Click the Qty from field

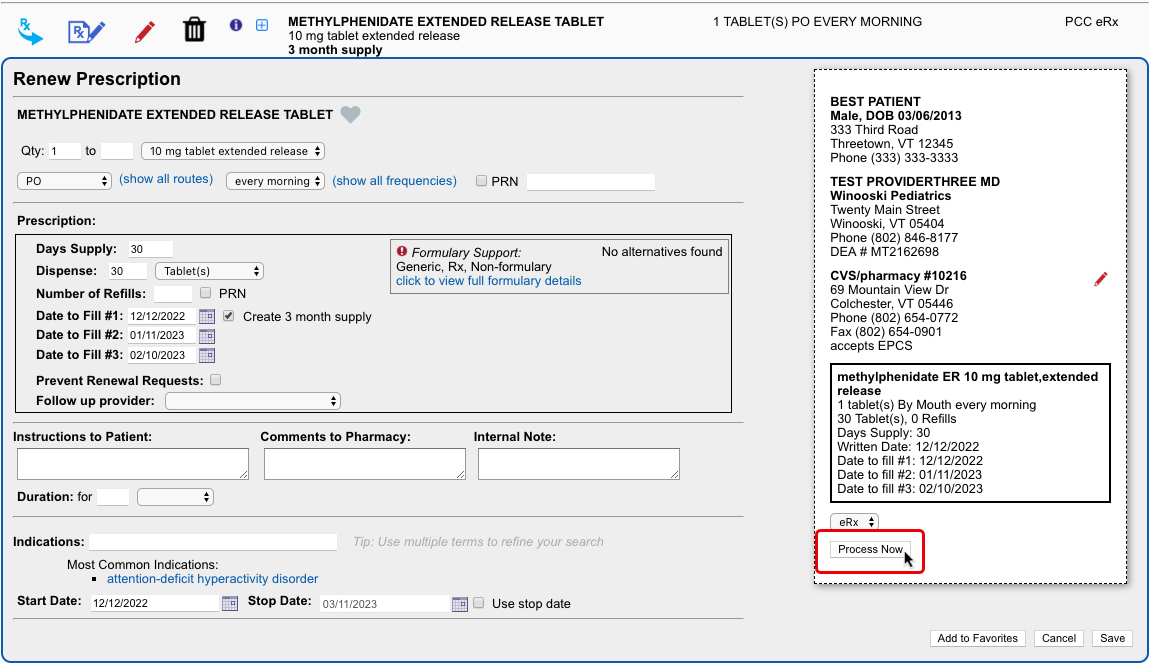click(x=64, y=151)
